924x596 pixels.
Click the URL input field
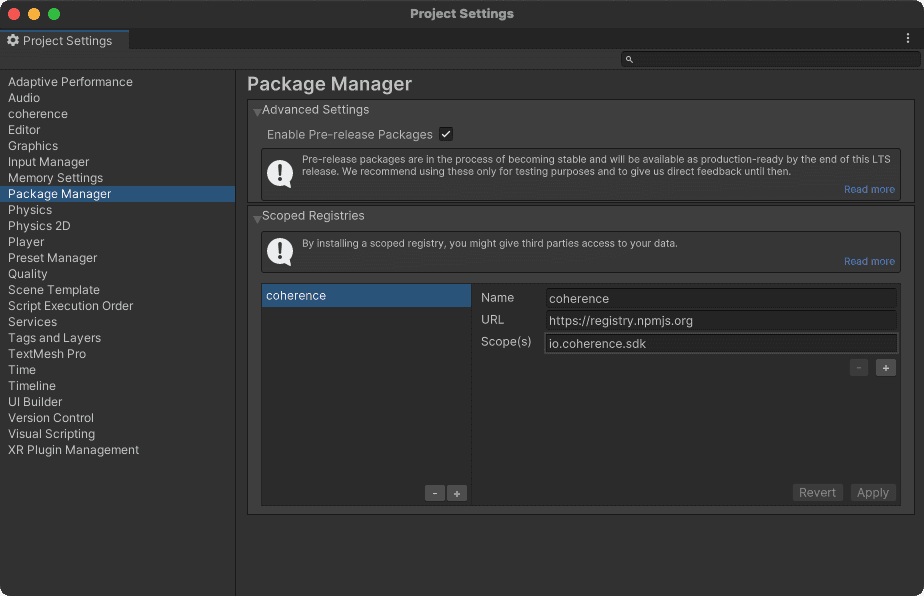pyautogui.click(x=720, y=319)
